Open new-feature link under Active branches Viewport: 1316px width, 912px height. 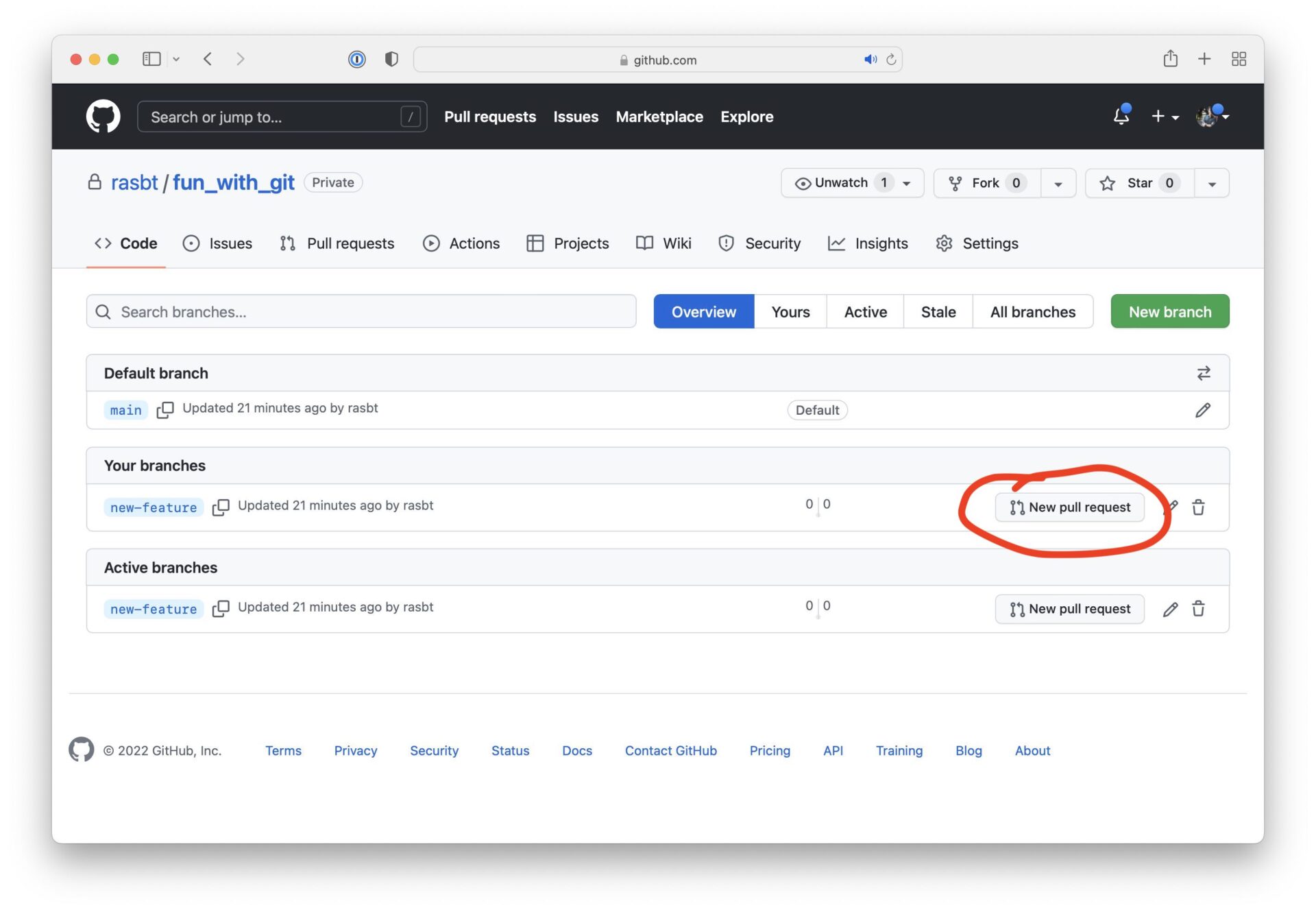(154, 609)
